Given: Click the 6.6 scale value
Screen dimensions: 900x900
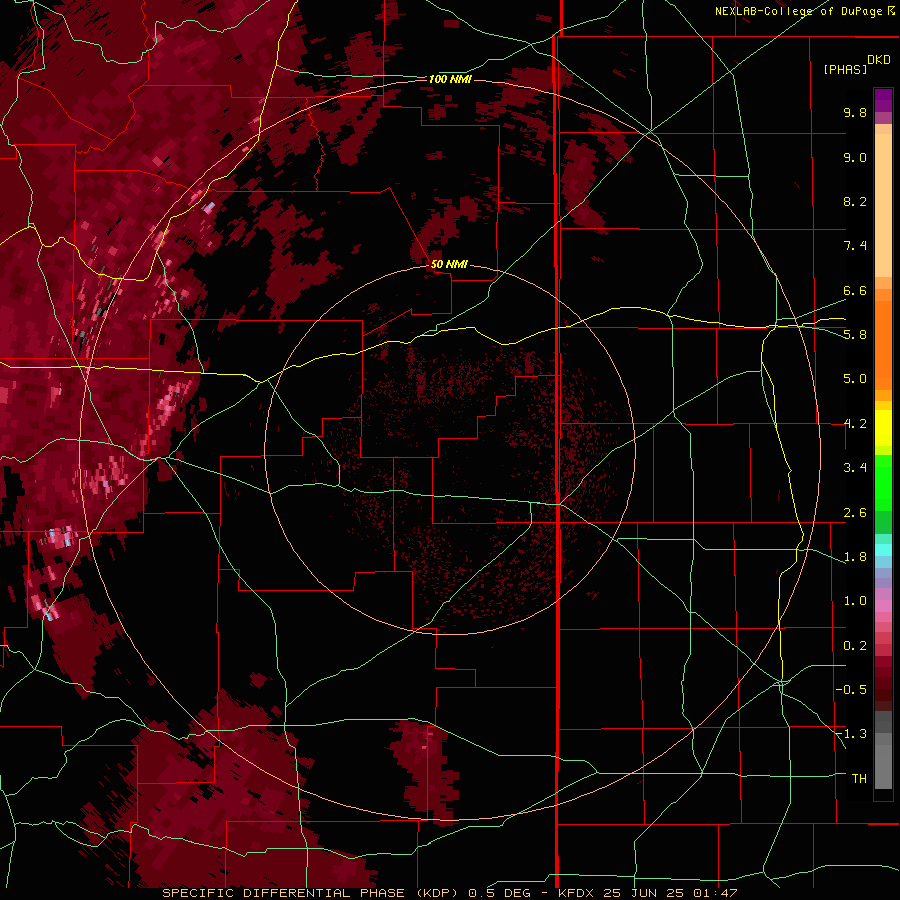Looking at the screenshot, I should [x=855, y=290].
